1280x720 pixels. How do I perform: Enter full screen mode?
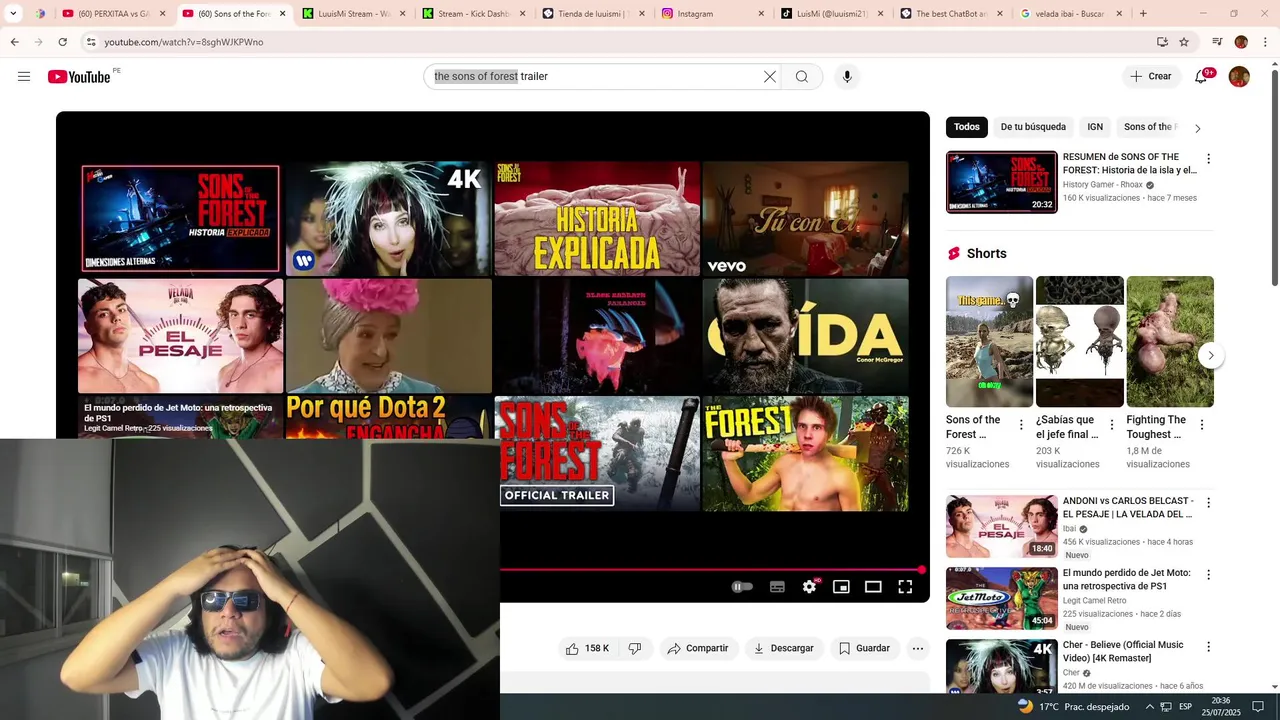tap(905, 587)
